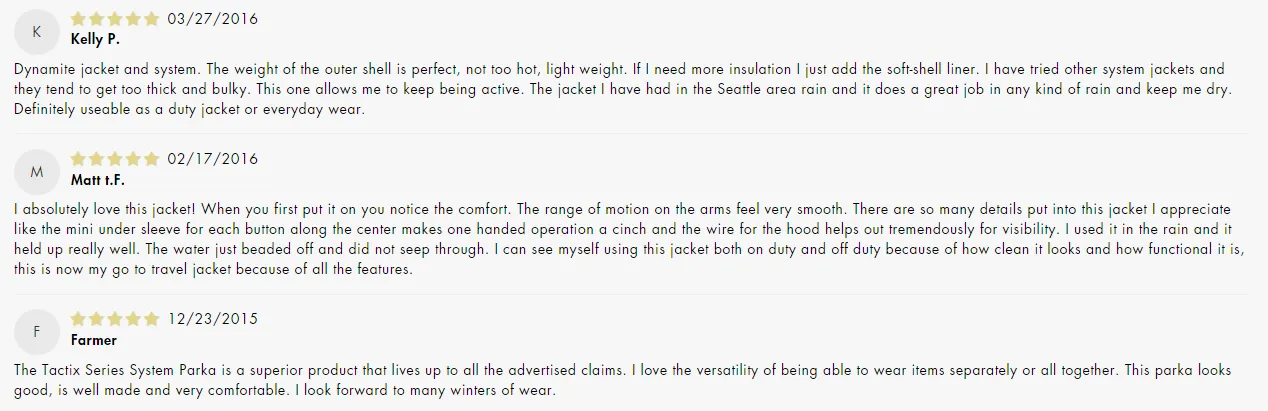The image size is (1268, 411).
Task: Select reviewer name Kelly P.
Action: coord(94,40)
